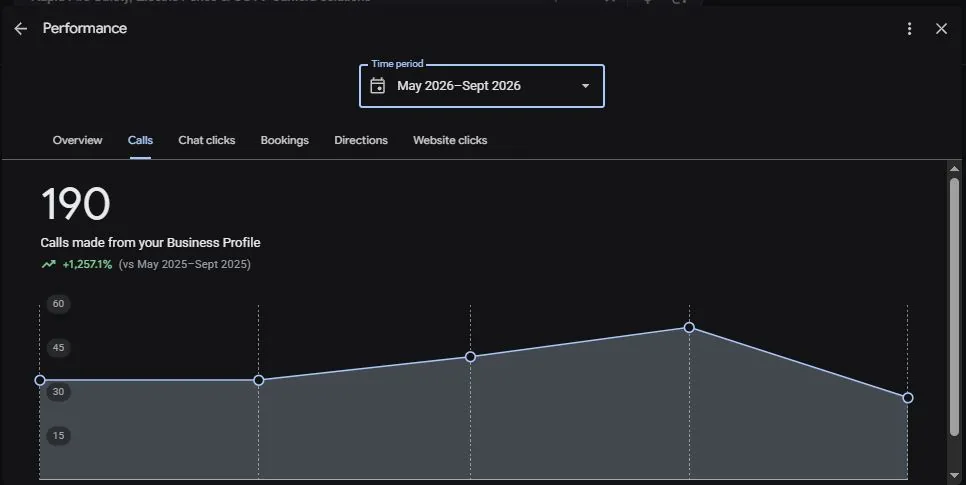Image resolution: width=966 pixels, height=485 pixels.
Task: Click the last data point of the chart
Action: [x=907, y=398]
